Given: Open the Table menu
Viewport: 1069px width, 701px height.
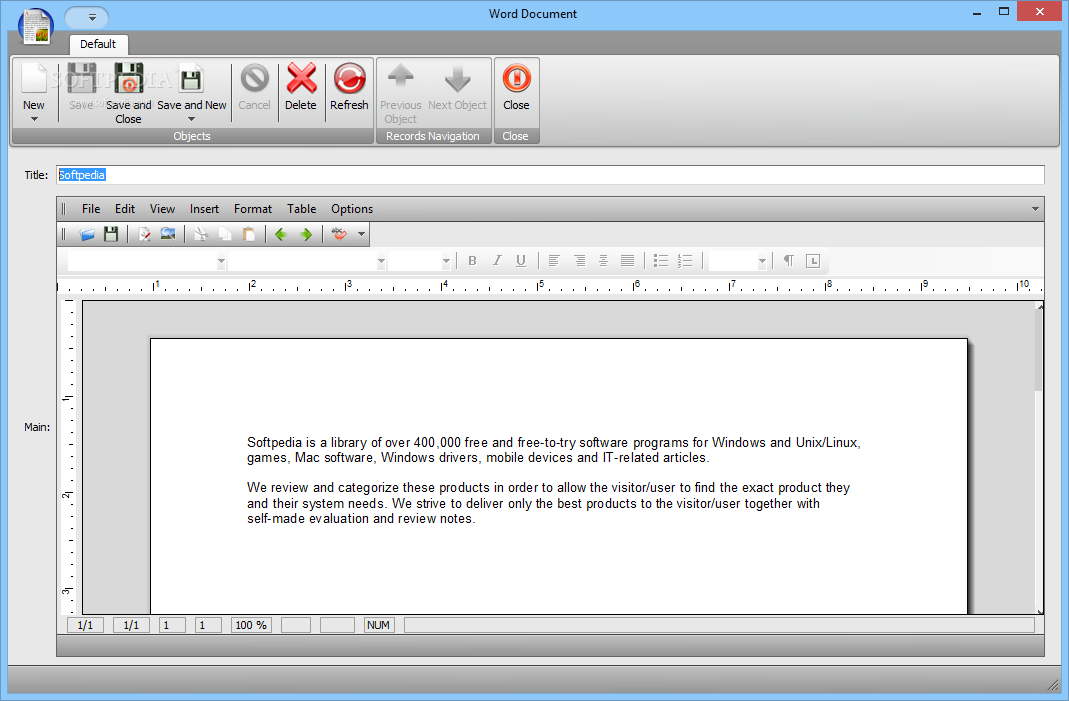Looking at the screenshot, I should pos(301,209).
